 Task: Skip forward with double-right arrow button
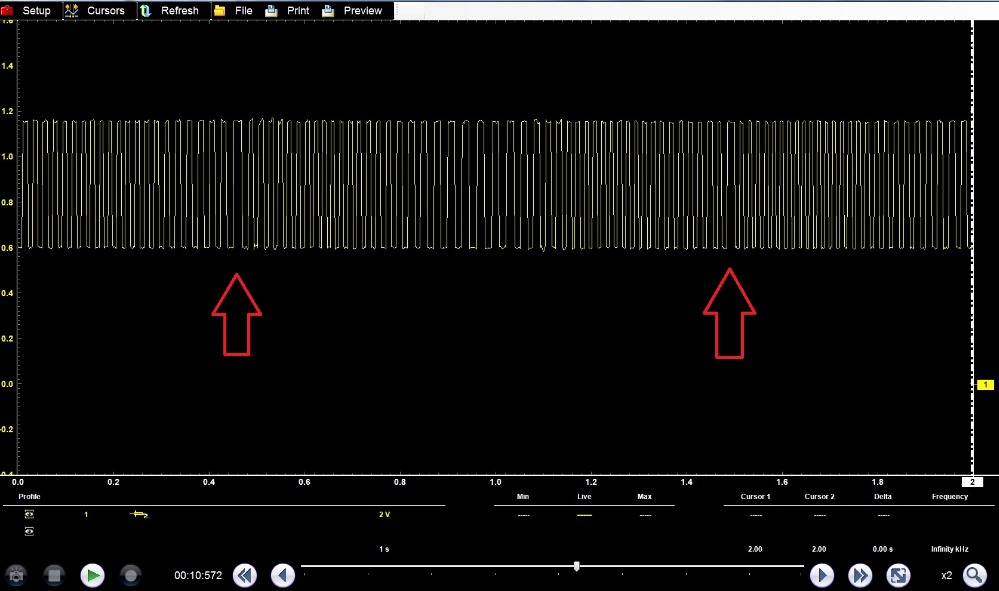pyautogui.click(x=860, y=575)
